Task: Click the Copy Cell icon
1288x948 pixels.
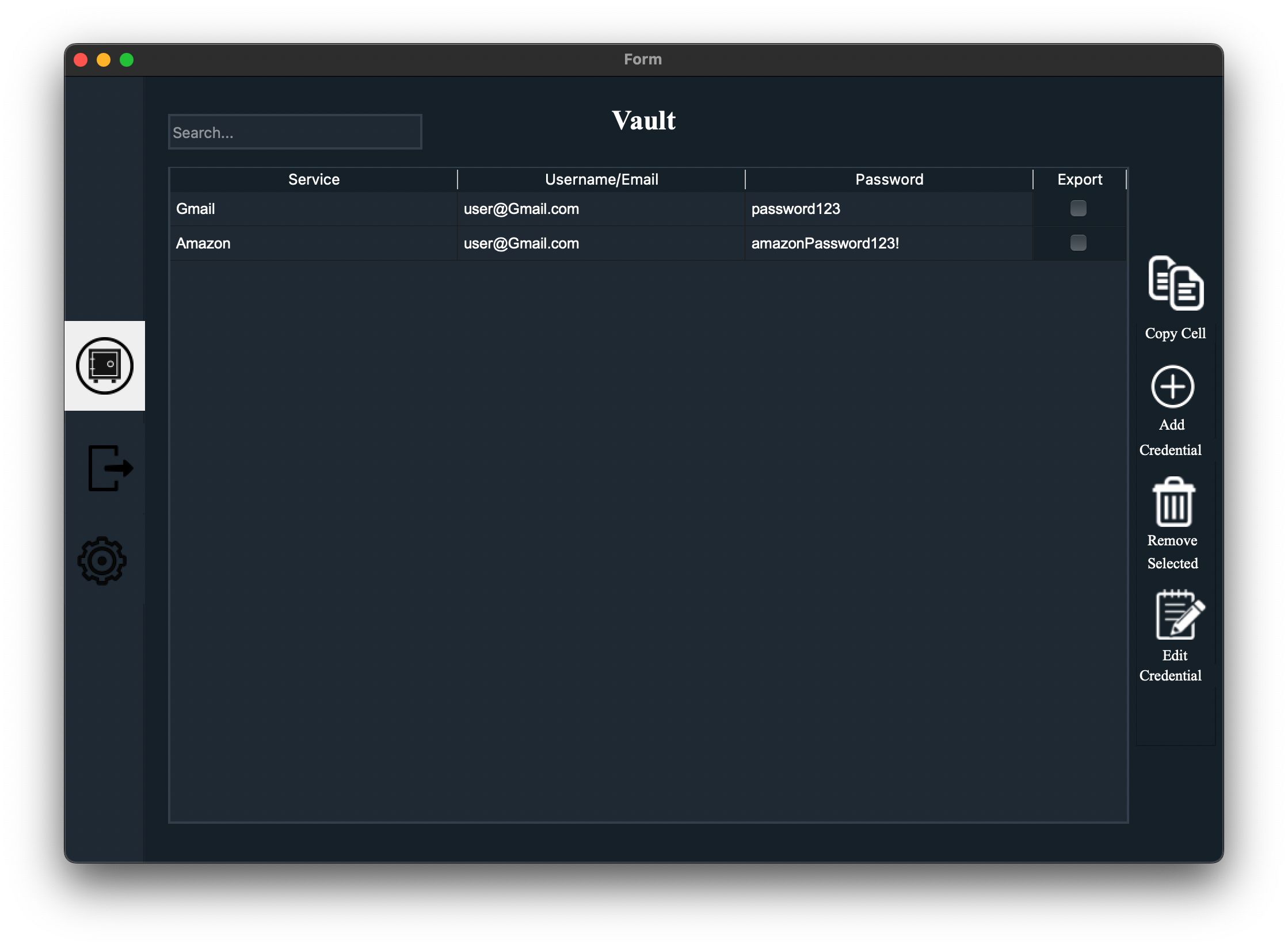Action: tap(1175, 283)
